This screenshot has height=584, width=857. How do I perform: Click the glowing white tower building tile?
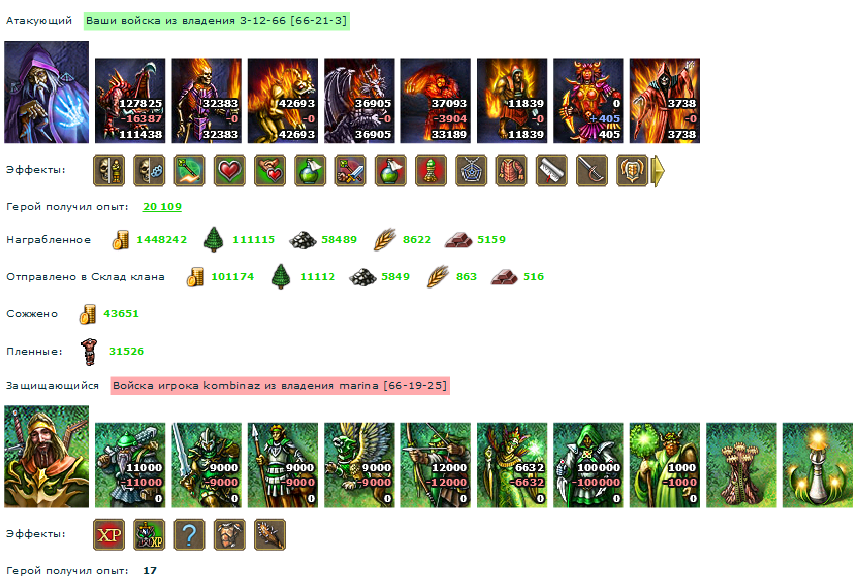pyautogui.click(x=818, y=465)
